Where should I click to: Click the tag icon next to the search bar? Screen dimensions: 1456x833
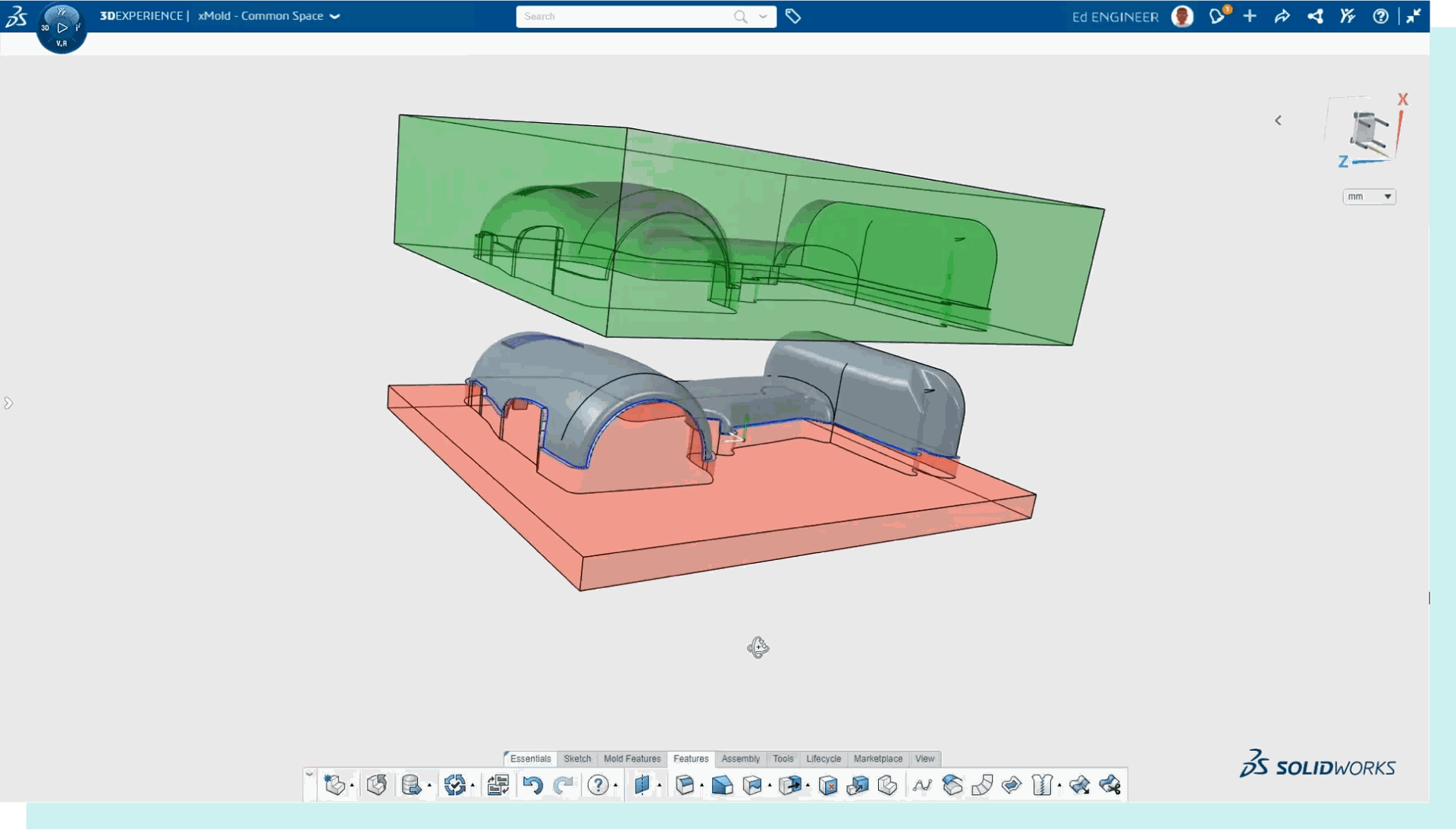(793, 16)
